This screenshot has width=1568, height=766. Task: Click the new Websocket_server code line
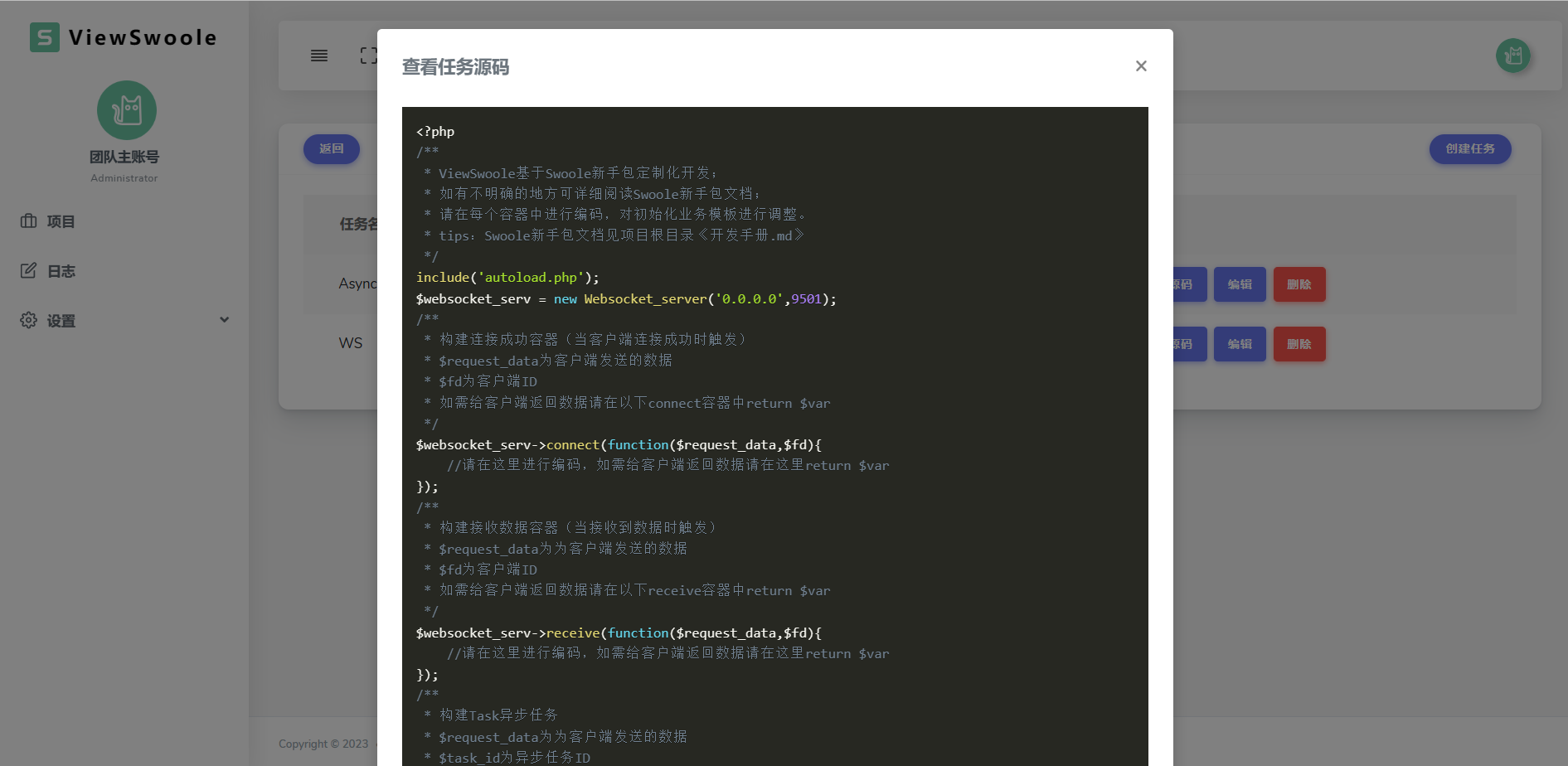[x=626, y=299]
